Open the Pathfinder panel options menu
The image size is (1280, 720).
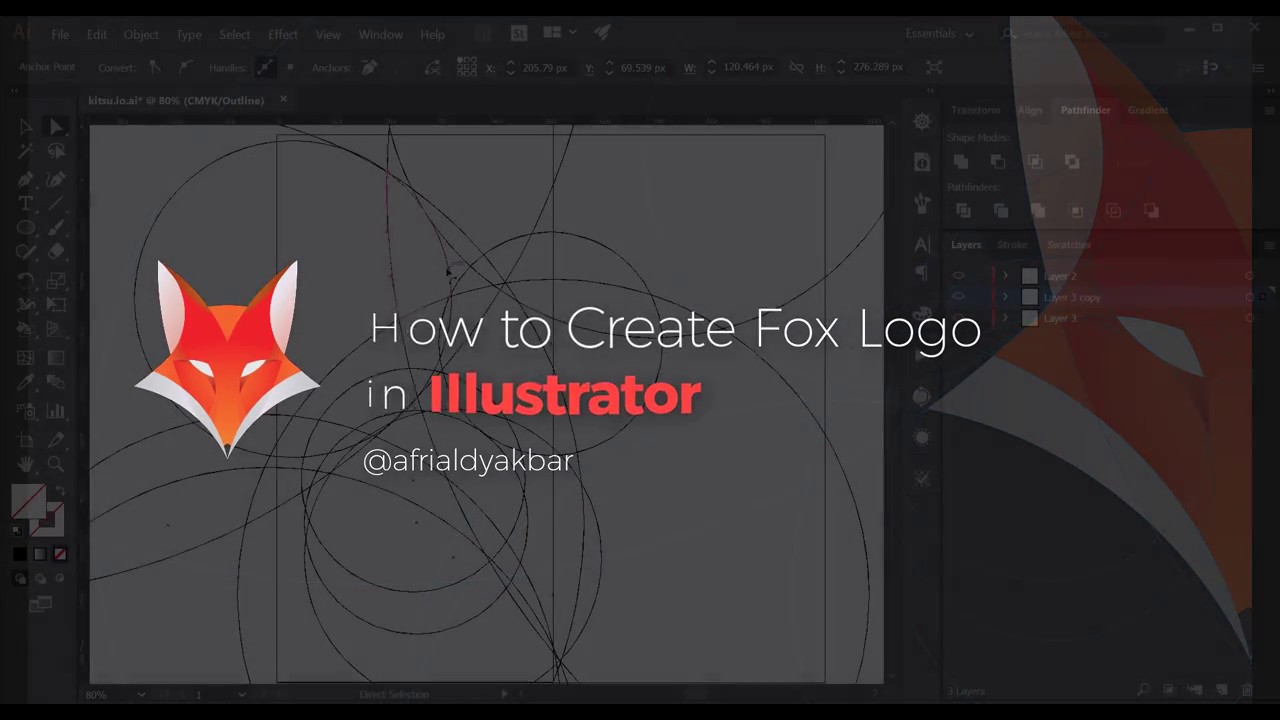click(x=1269, y=110)
